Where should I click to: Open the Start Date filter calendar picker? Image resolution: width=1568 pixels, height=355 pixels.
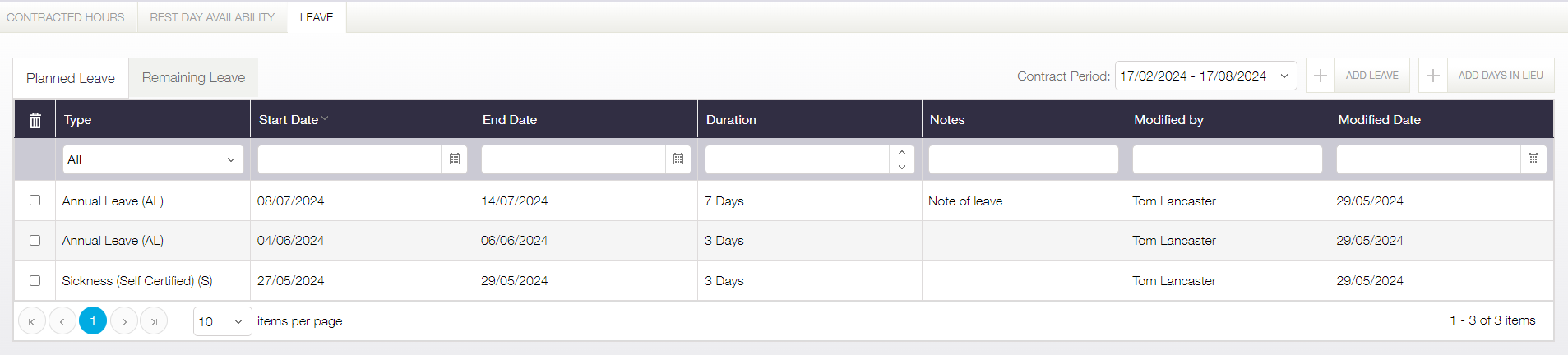(455, 159)
